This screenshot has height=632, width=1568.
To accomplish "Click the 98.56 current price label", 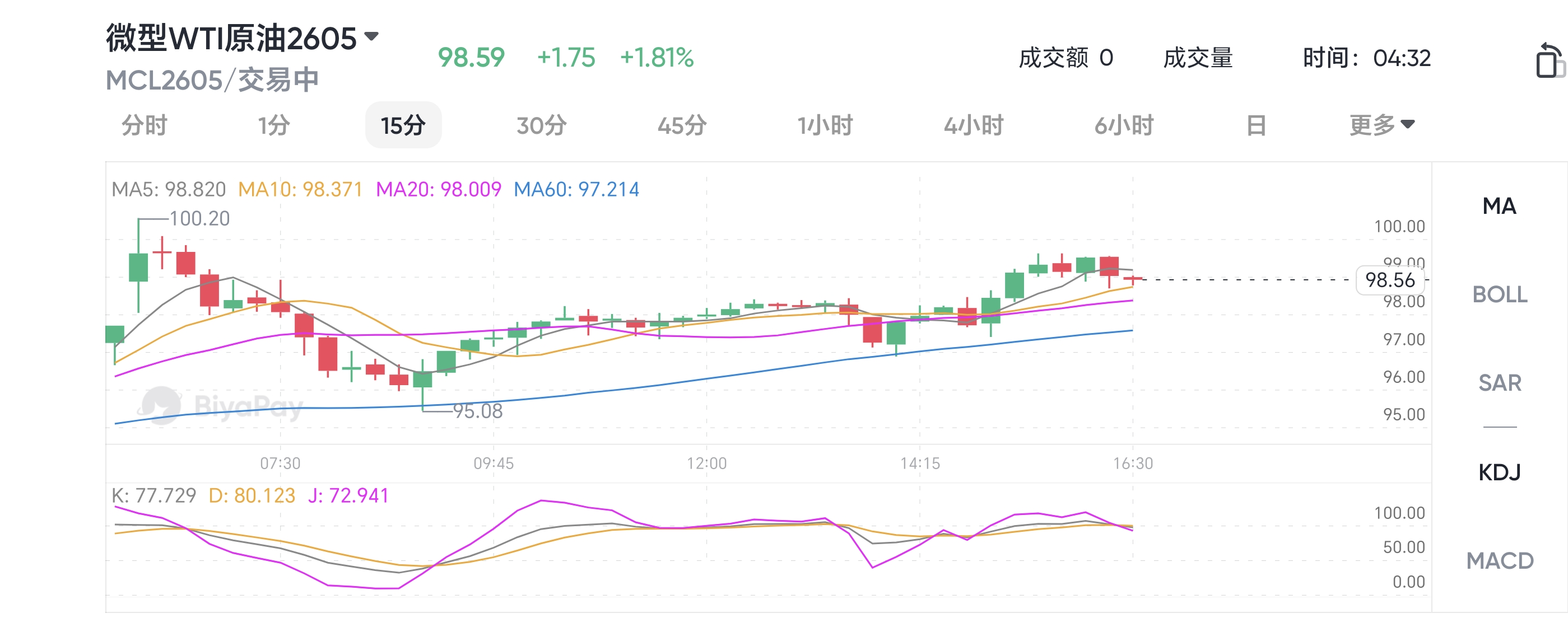I will 1390,280.
